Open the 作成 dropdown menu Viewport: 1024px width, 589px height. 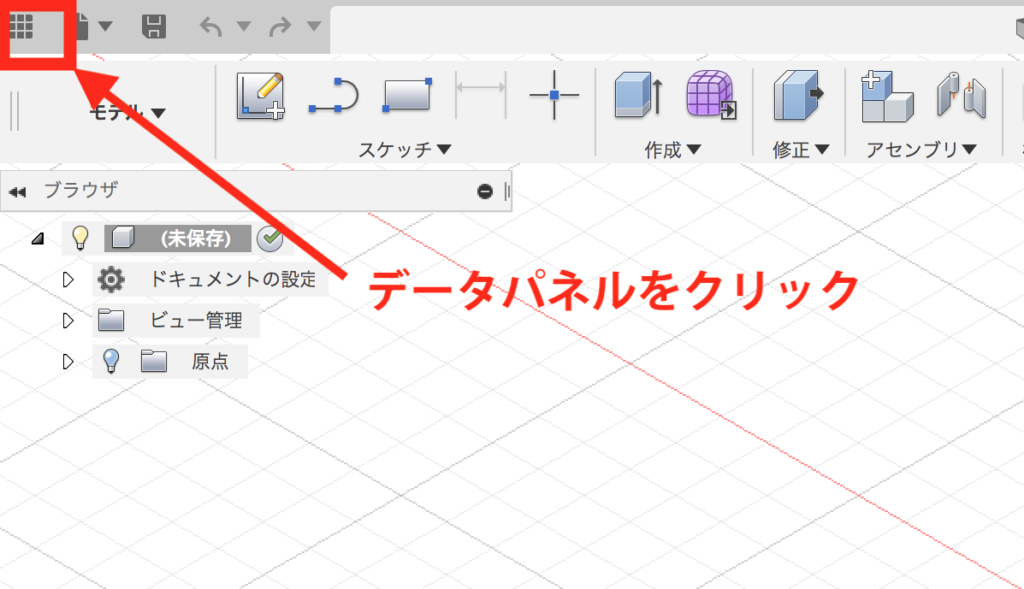pos(672,149)
